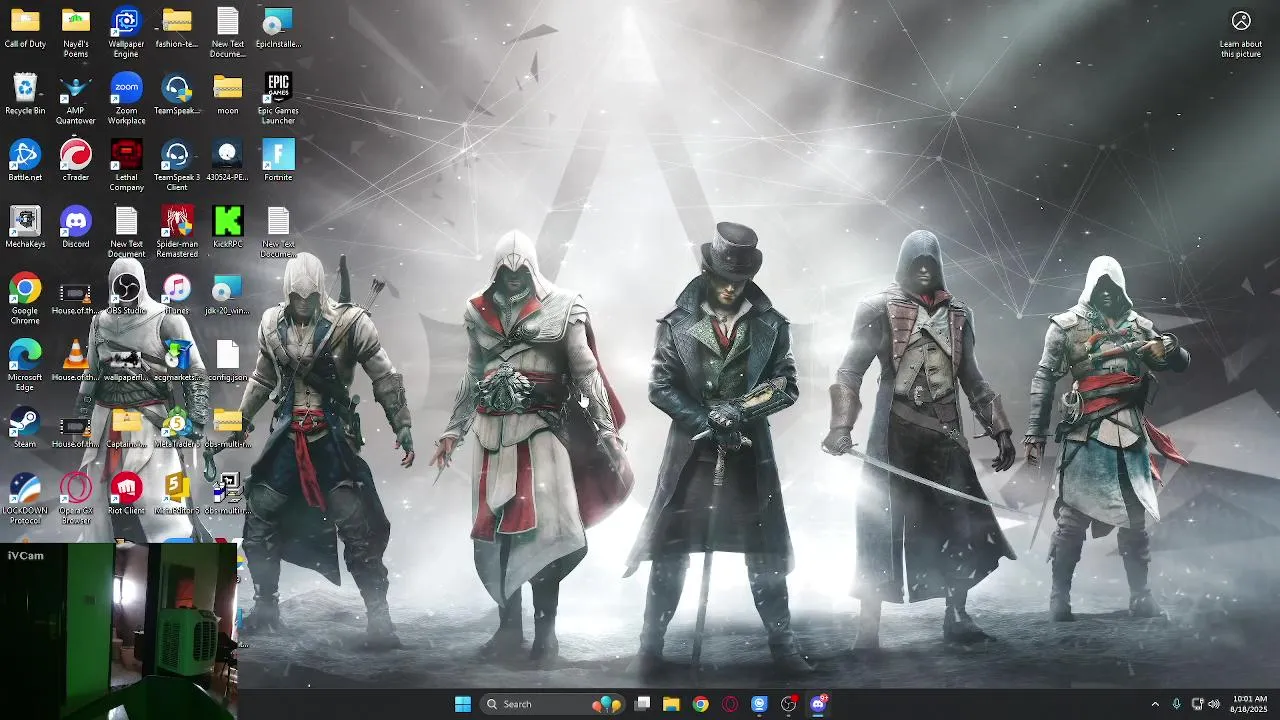The width and height of the screenshot is (1280, 720).
Task: Launch LOCKDOWN Protocol shortcut
Action: pyautogui.click(x=25, y=500)
